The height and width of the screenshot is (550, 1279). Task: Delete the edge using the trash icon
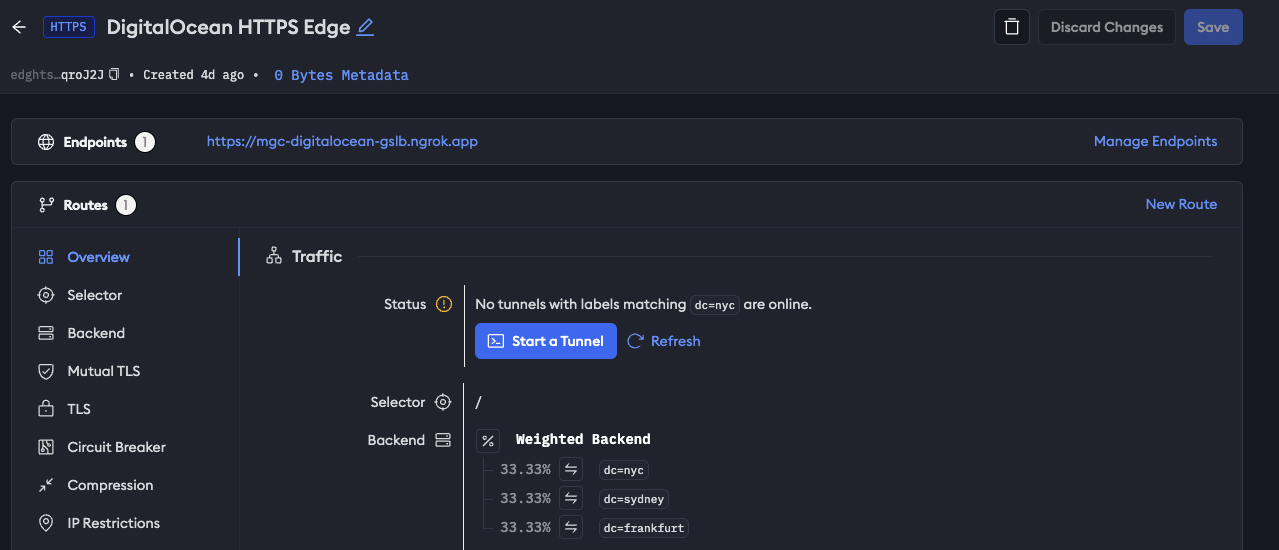point(1012,27)
